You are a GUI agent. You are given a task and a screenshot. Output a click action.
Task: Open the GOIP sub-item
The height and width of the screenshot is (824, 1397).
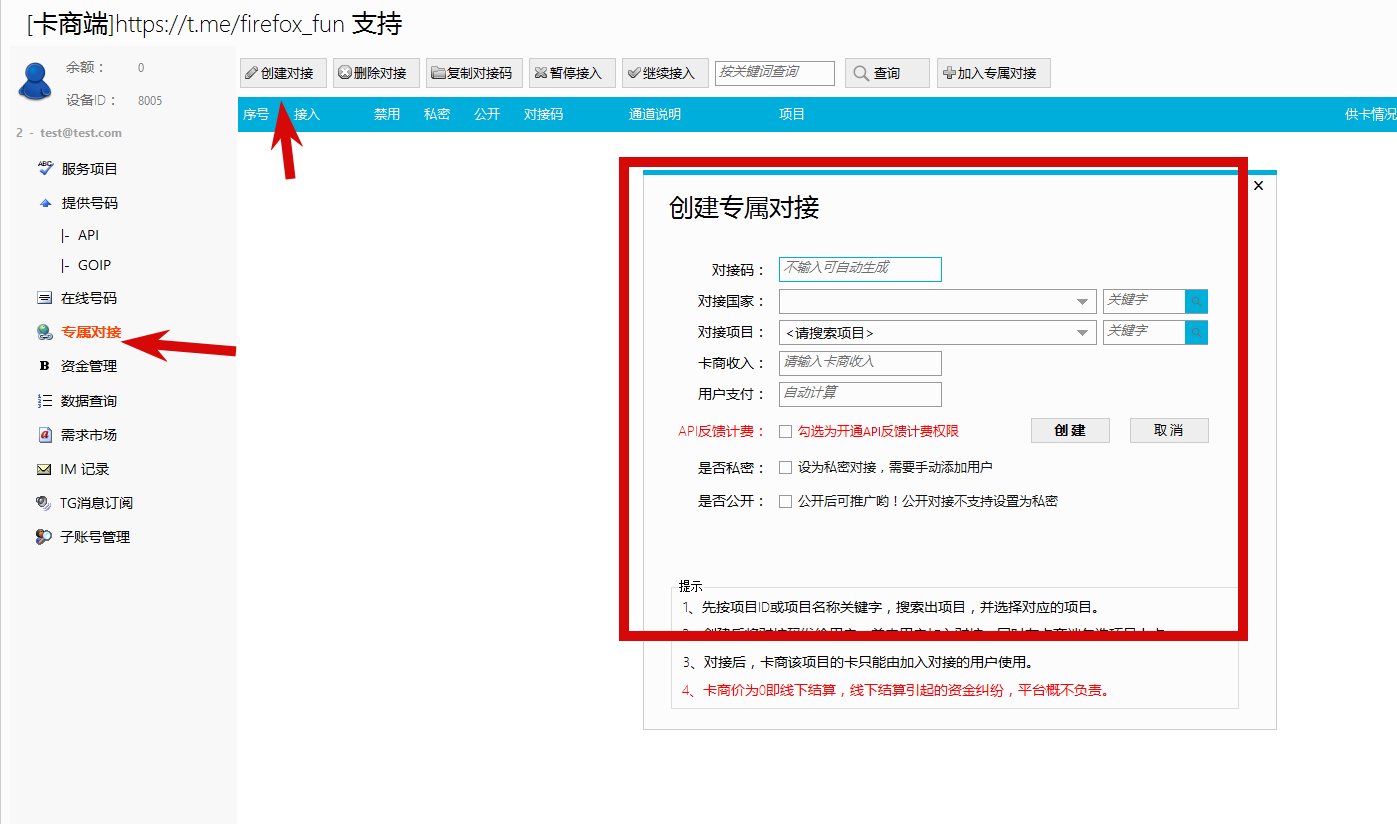coord(94,265)
